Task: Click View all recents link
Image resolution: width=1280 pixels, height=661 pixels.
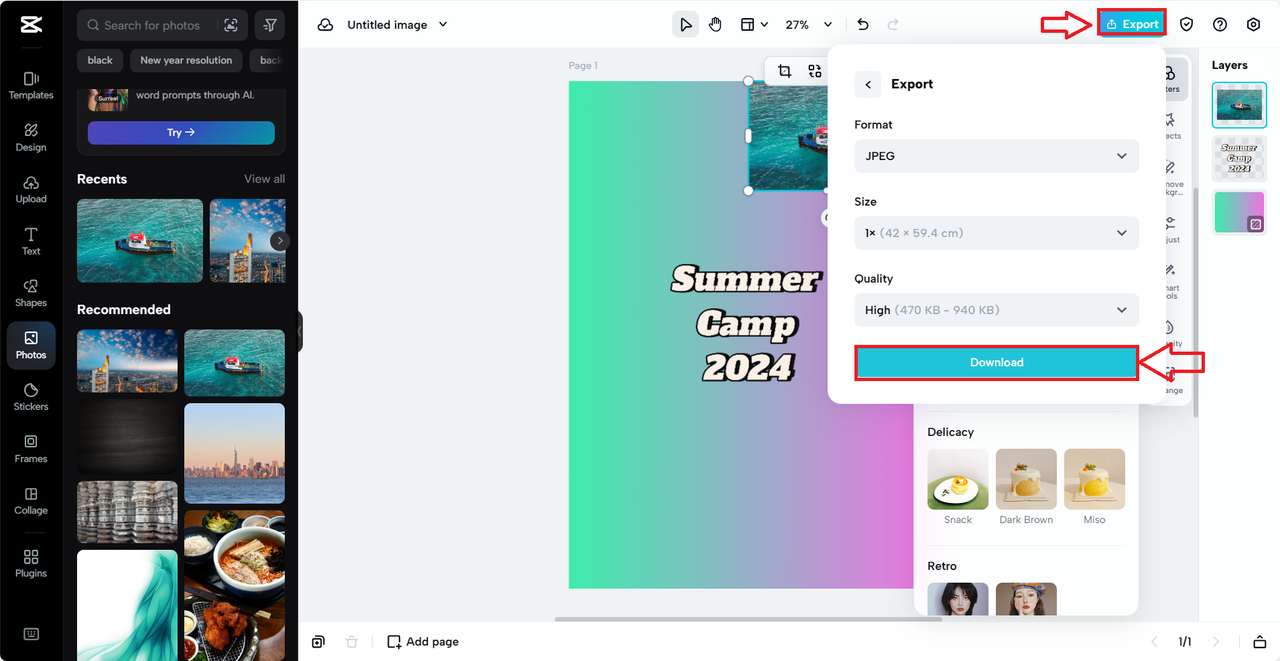Action: point(264,179)
